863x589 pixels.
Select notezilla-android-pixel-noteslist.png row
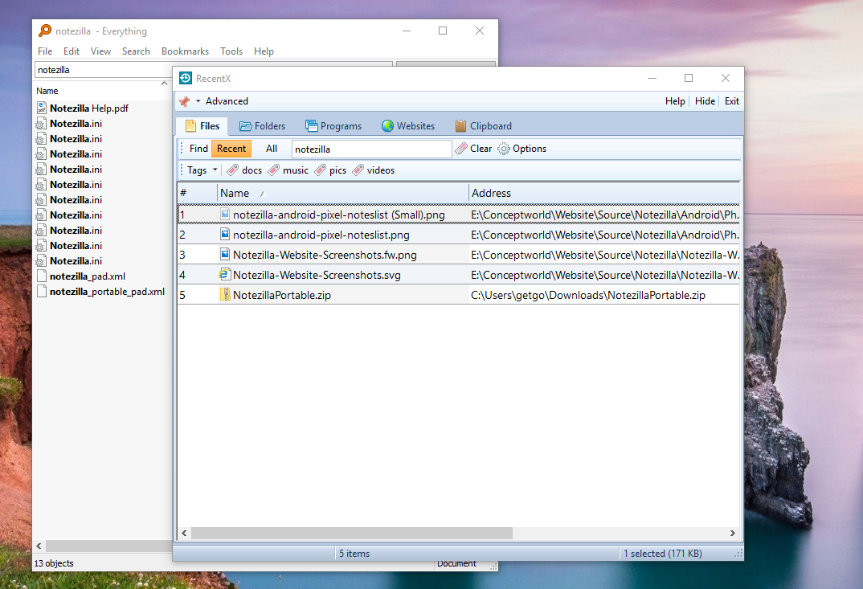point(458,235)
